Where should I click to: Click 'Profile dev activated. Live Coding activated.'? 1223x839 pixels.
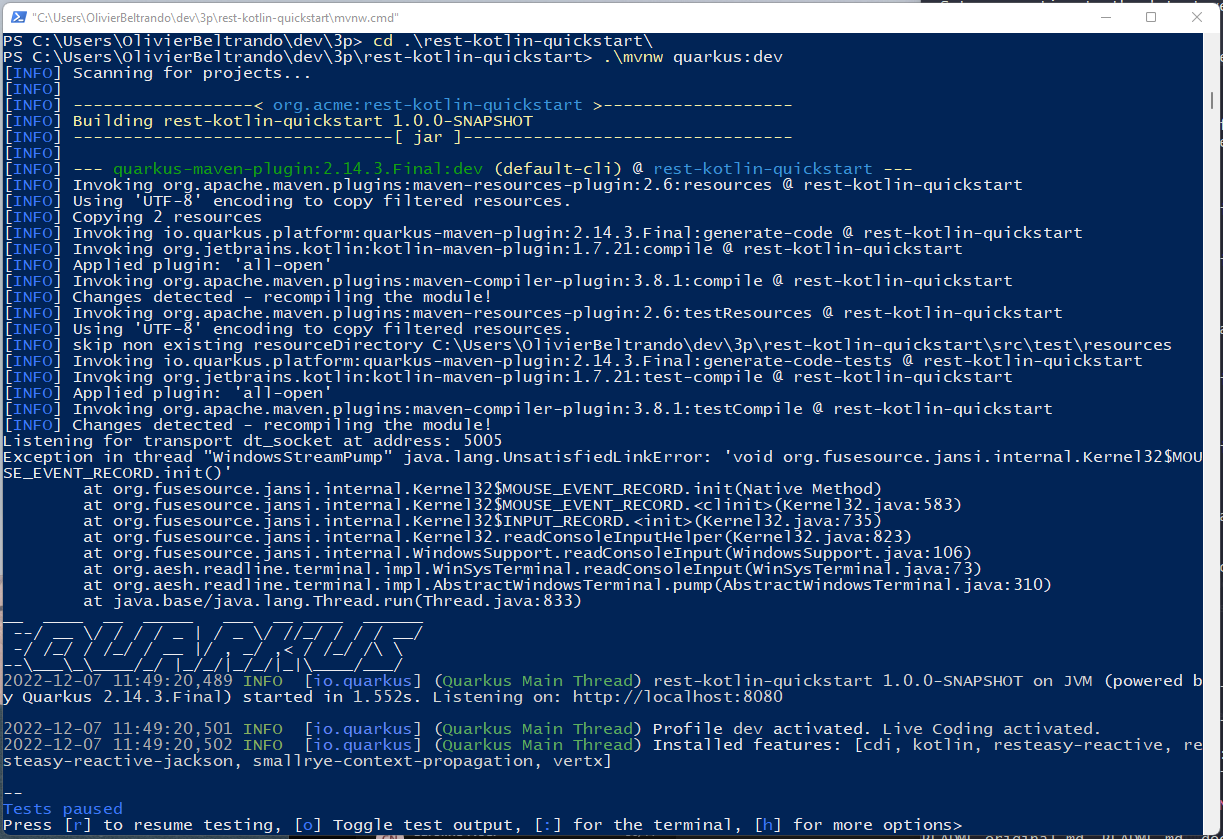[x=877, y=729]
